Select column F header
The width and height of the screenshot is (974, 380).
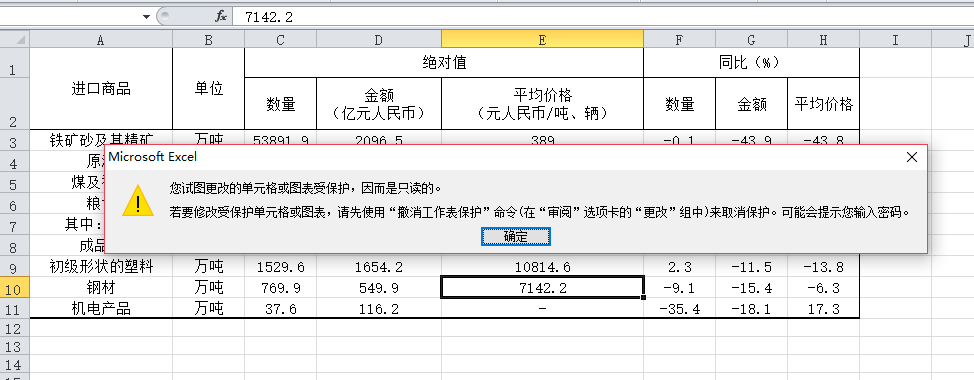click(x=680, y=40)
